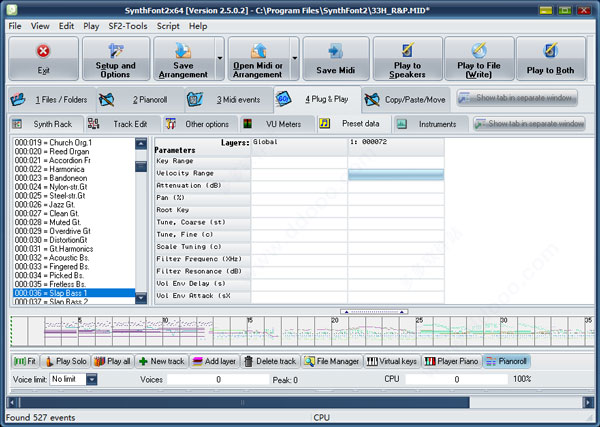Show Virtual keys
Image resolution: width=600 pixels, height=427 pixels.
click(x=391, y=361)
